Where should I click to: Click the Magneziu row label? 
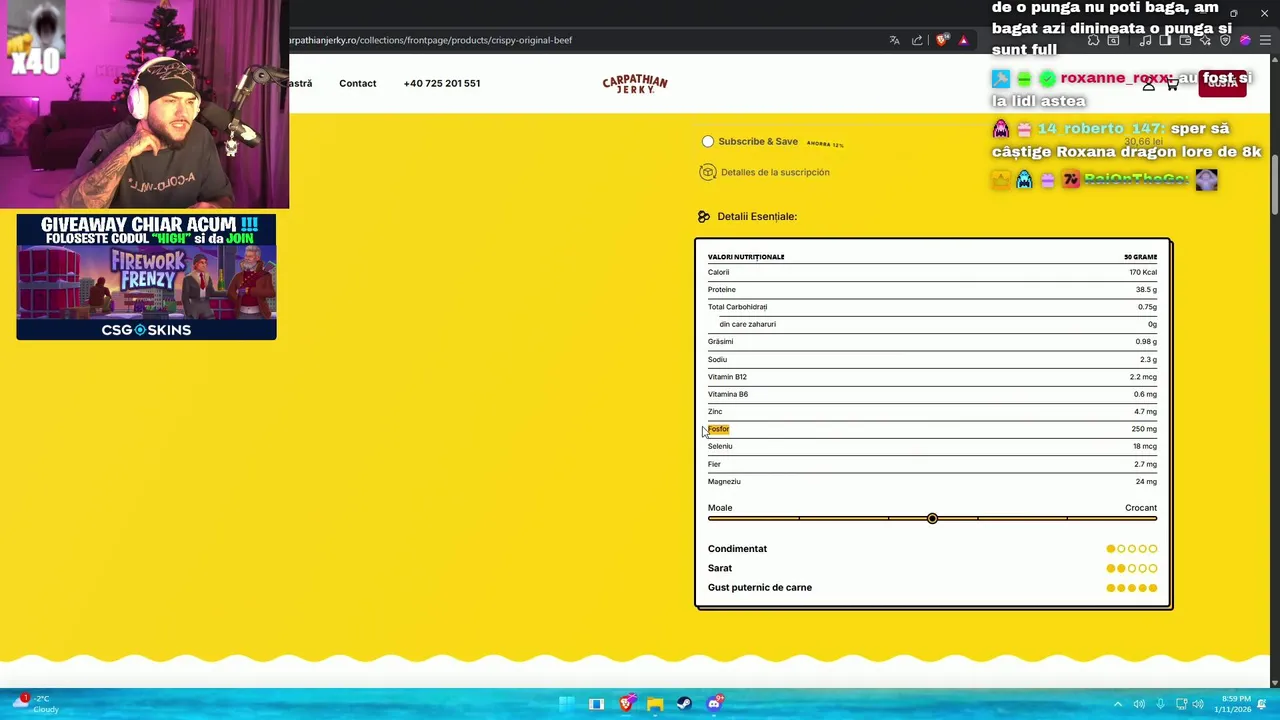click(x=724, y=481)
